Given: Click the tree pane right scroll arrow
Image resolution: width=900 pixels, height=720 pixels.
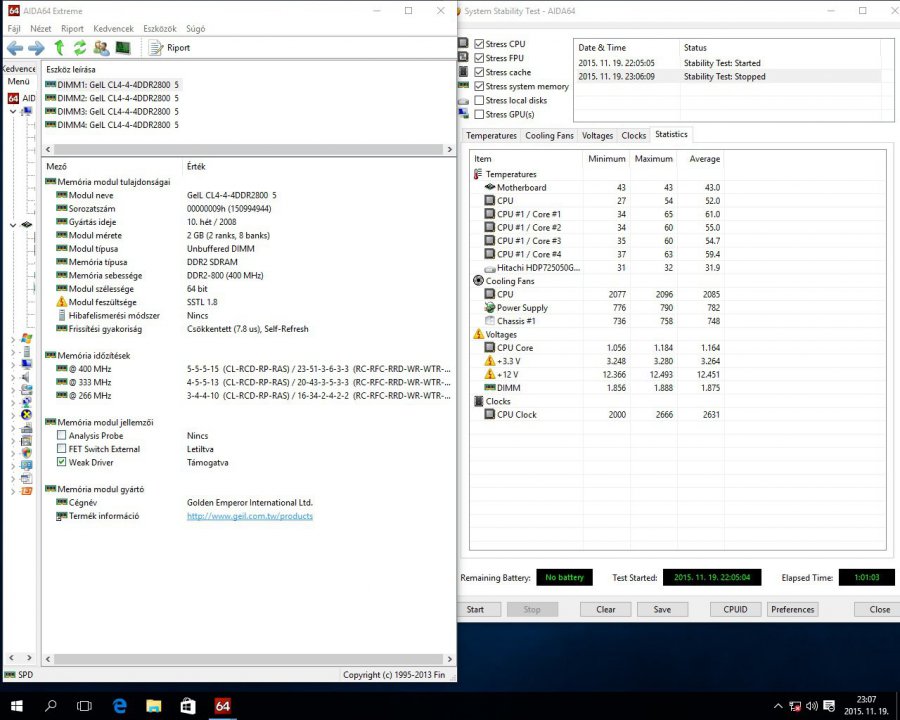Looking at the screenshot, I should [x=29, y=657].
